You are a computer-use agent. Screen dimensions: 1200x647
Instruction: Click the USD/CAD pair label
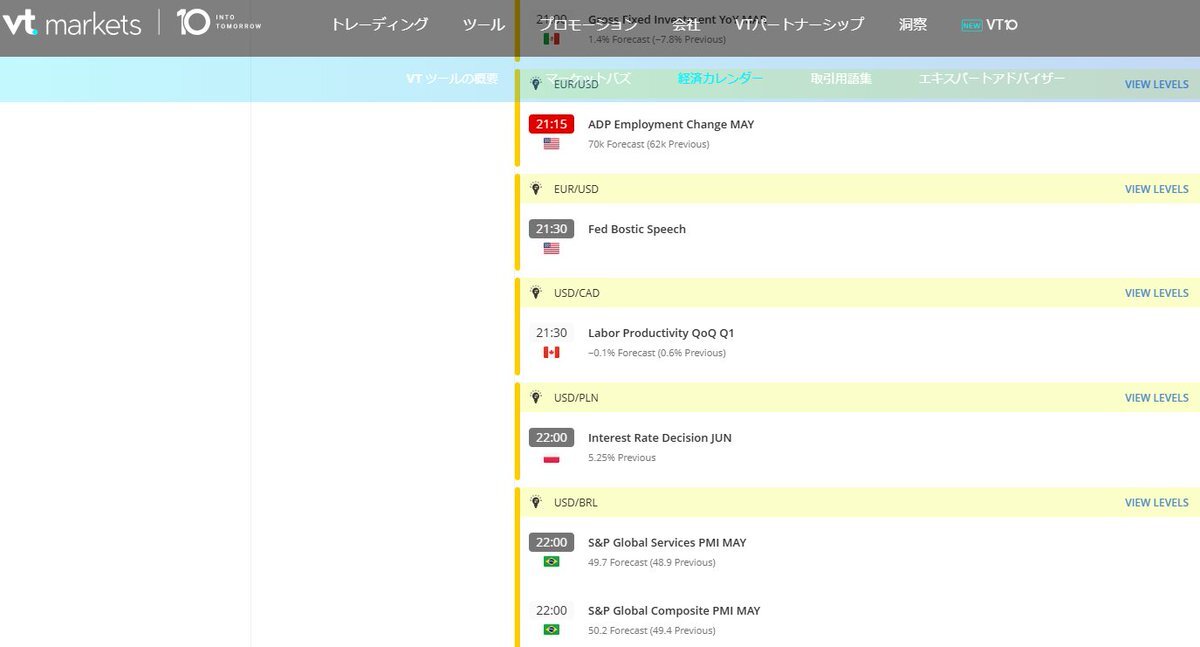pos(577,293)
